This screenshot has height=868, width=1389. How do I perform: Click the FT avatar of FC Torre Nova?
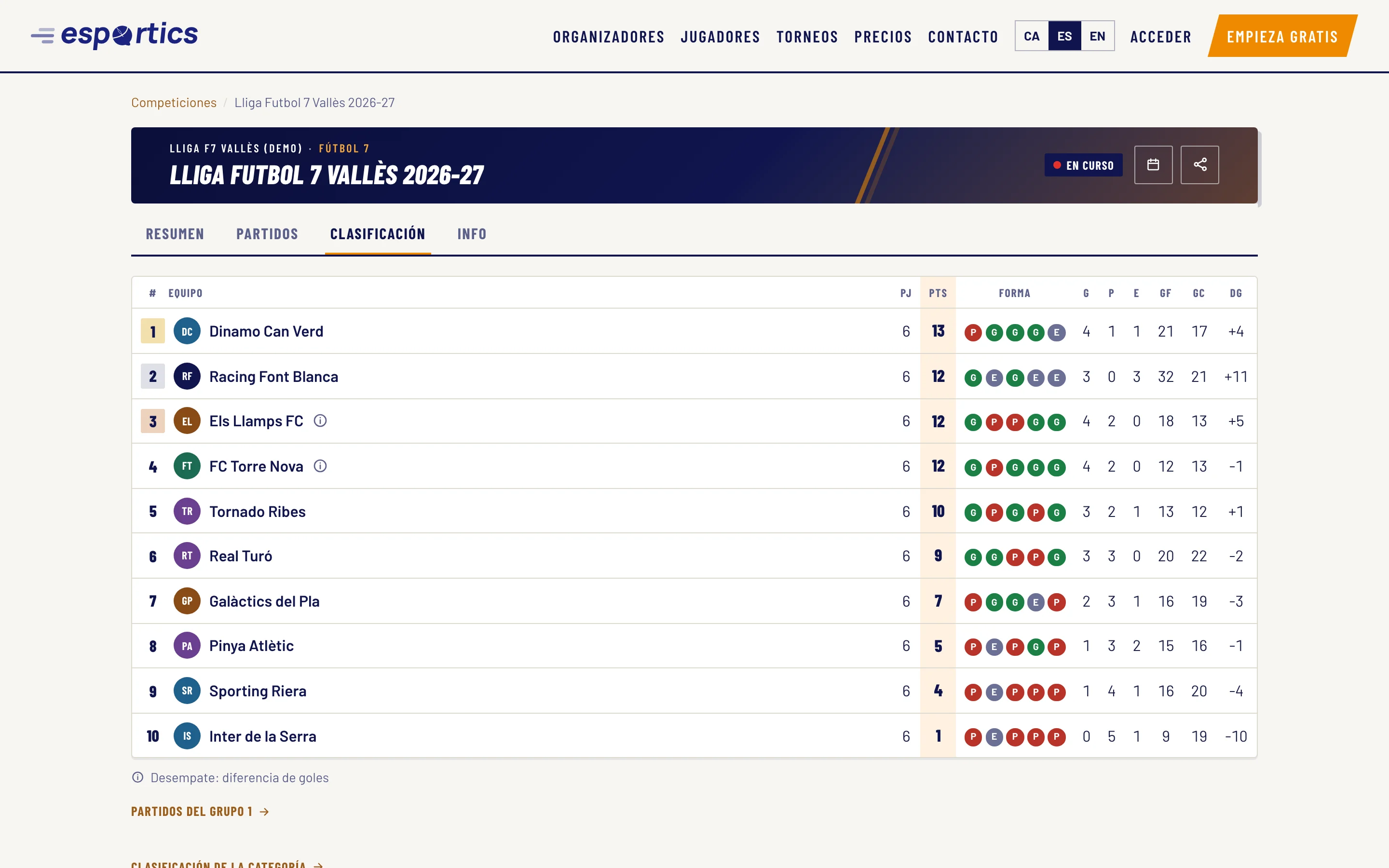187,466
